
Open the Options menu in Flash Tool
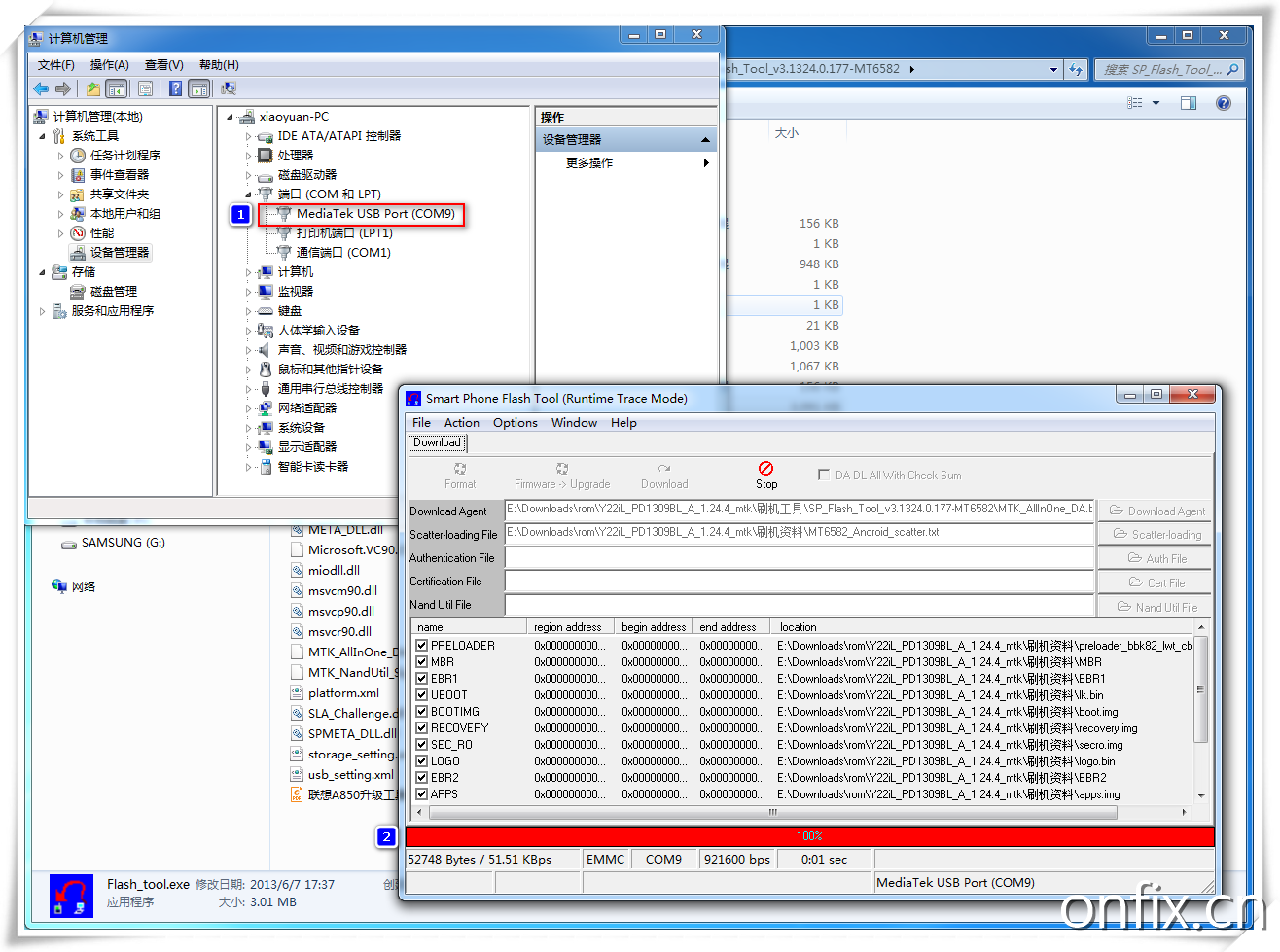[x=515, y=423]
